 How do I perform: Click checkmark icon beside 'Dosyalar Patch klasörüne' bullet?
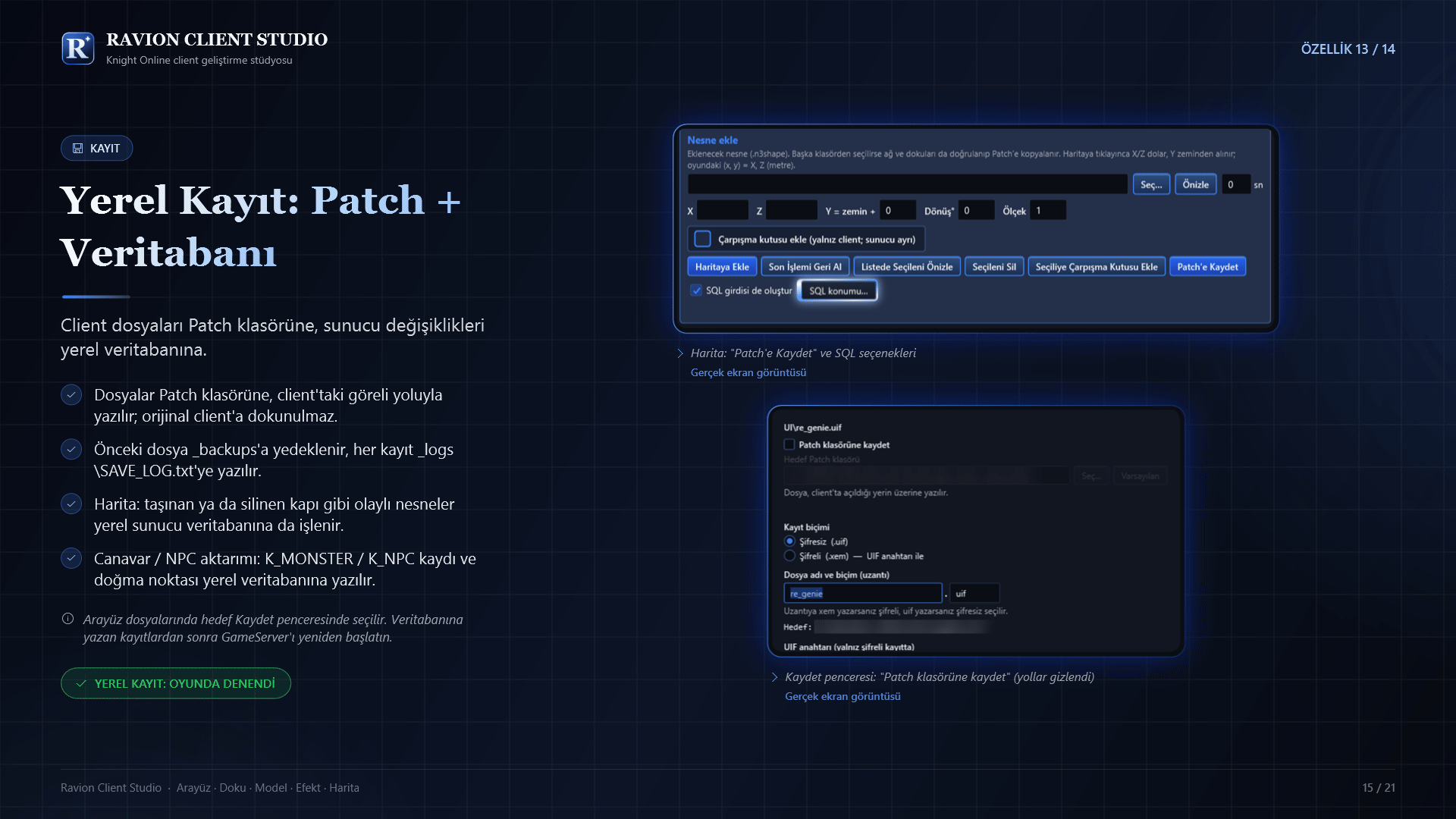pyautogui.click(x=71, y=394)
